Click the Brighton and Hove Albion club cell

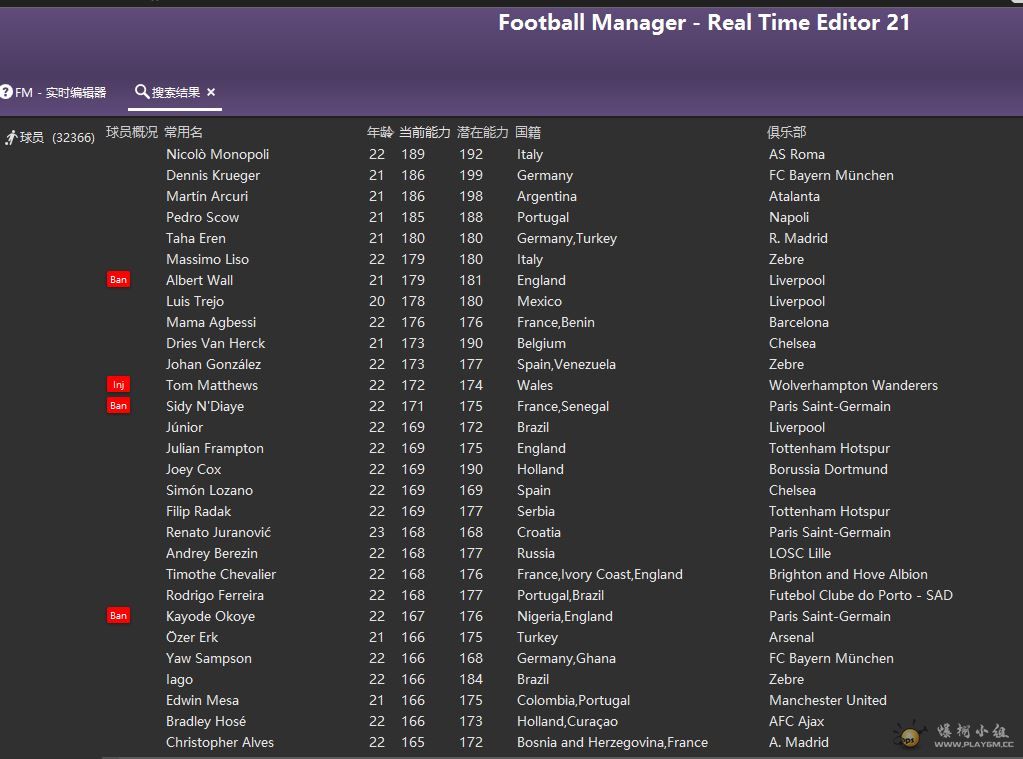click(848, 574)
